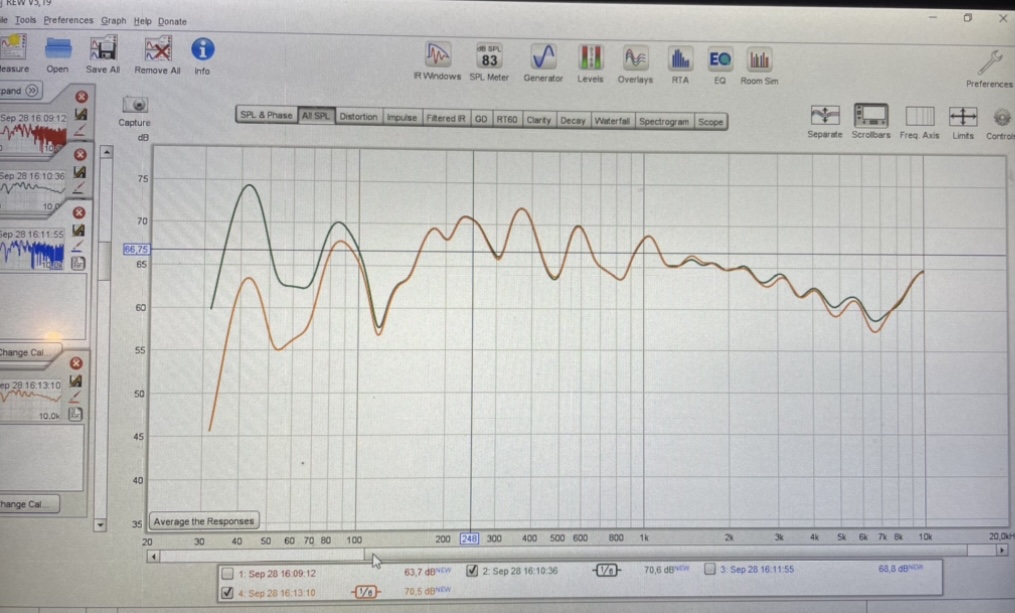Click the horizontal scrollbar right arrow
The width and height of the screenshot is (1015, 613).
[x=1002, y=549]
